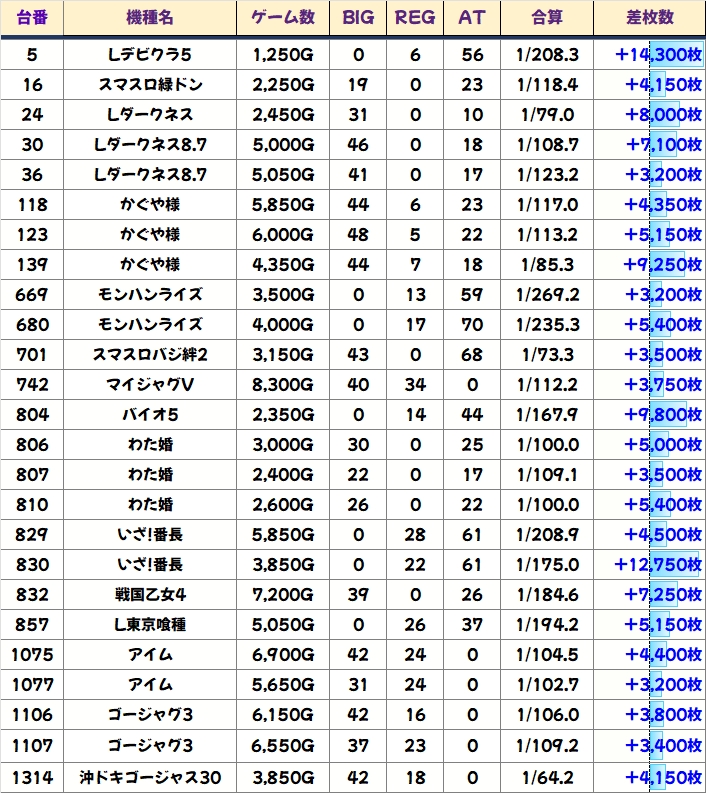
Task: Select the 6,900G game count cell
Action: pyautogui.click(x=283, y=654)
